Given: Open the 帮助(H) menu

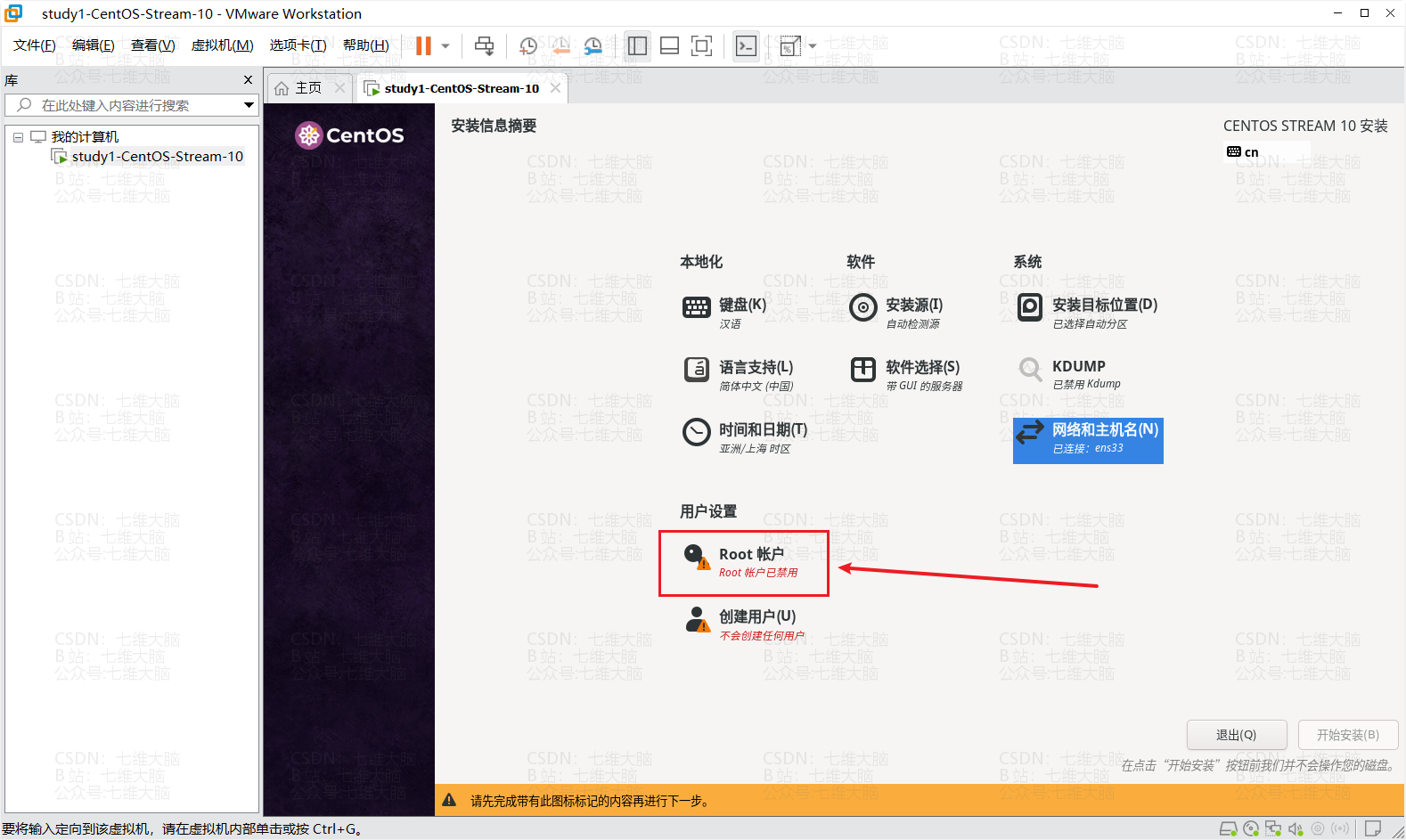Looking at the screenshot, I should (366, 45).
